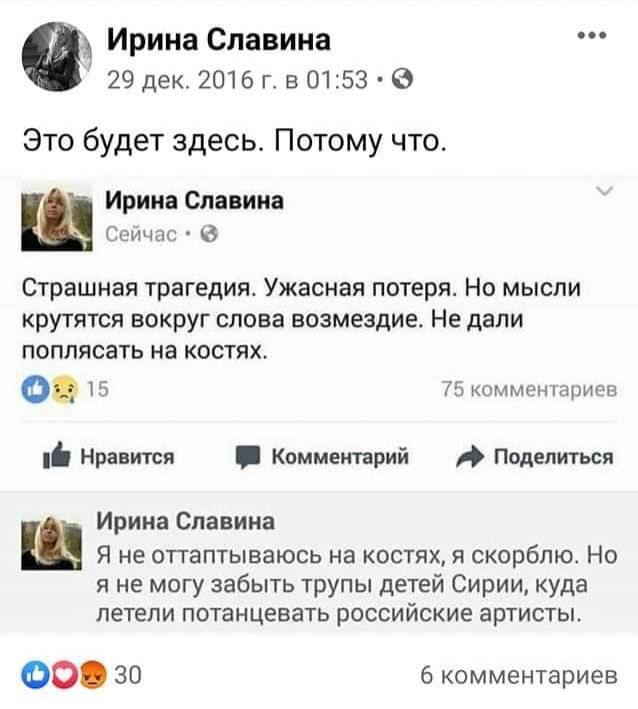This screenshot has width=638, height=709.
Task: Click the globe privacy icon beside the 2016 date
Action: click(402, 80)
